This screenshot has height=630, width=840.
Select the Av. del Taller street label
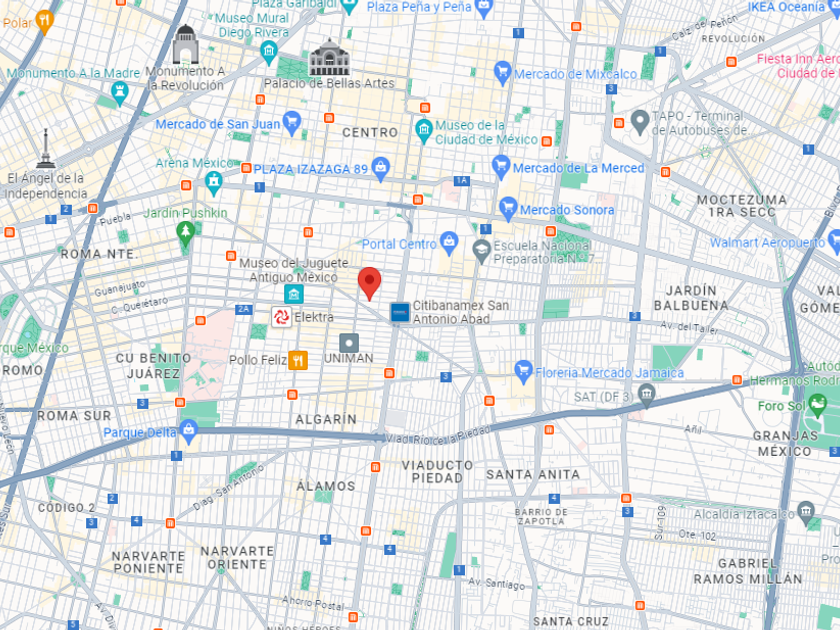[689, 327]
